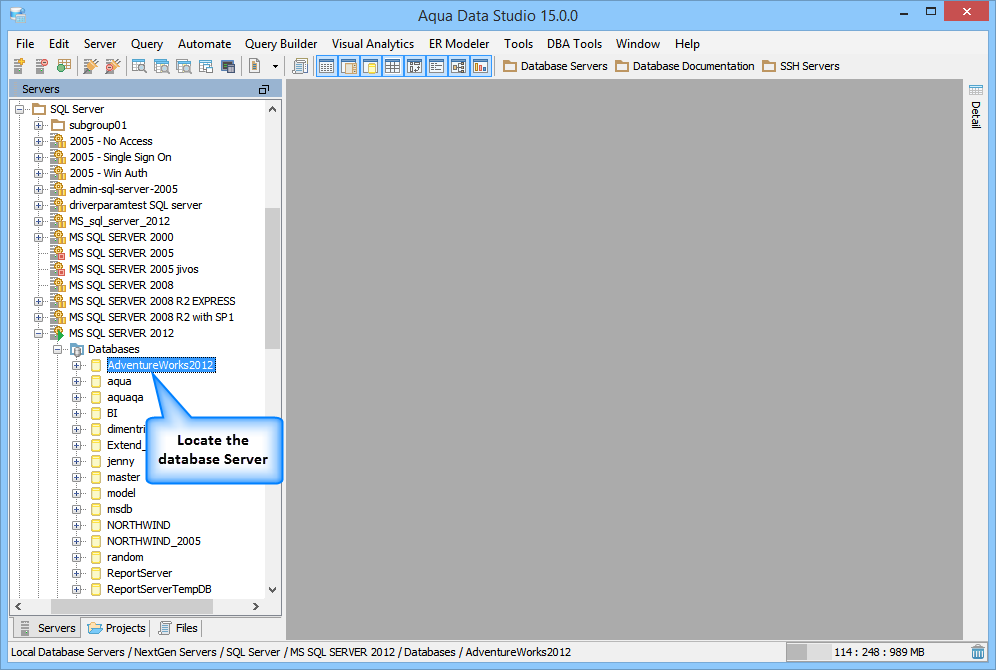Collapse the Databases node
Viewport: 996px width, 670px height.
point(58,349)
